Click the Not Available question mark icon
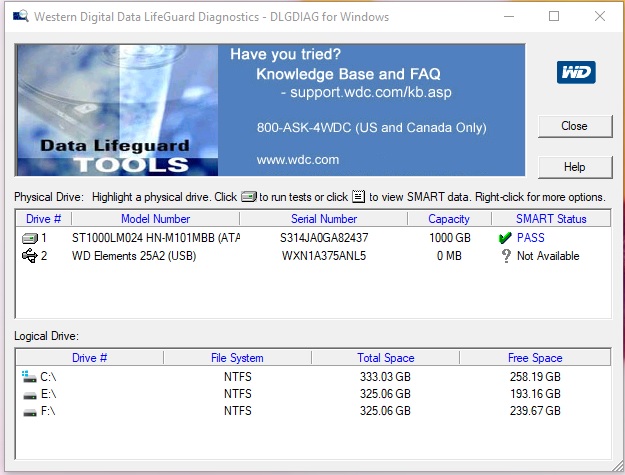Image resolution: width=625 pixels, height=475 pixels. 506,256
